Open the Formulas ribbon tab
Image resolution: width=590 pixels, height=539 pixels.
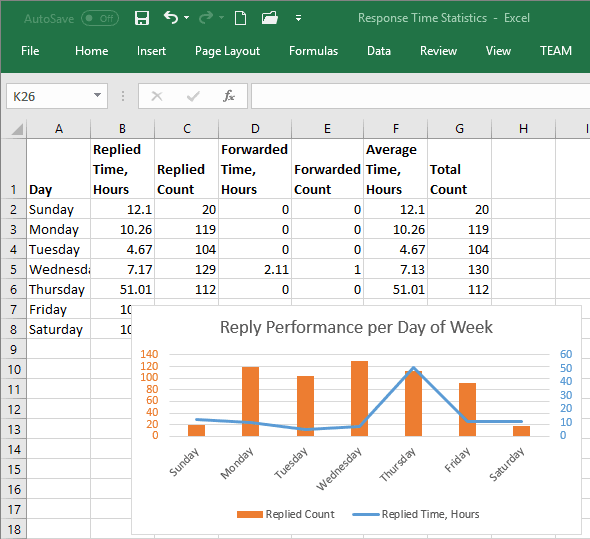313,51
